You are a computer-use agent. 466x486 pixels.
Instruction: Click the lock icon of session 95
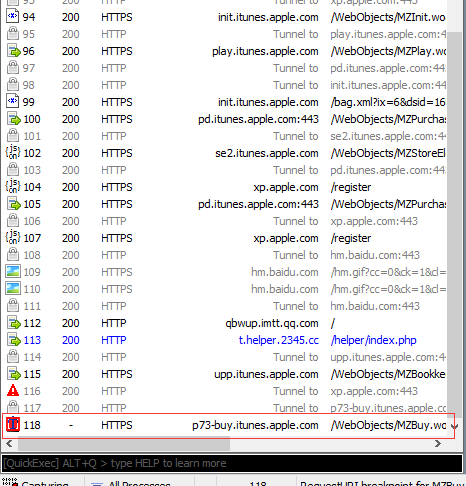(x=13, y=34)
